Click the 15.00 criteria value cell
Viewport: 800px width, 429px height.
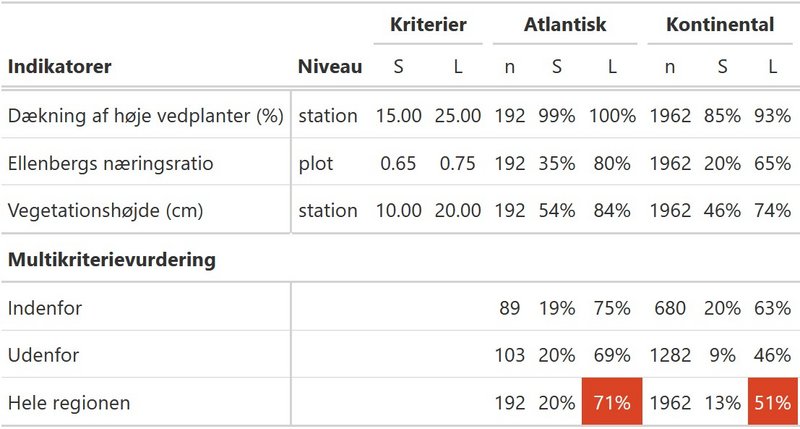pyautogui.click(x=398, y=116)
